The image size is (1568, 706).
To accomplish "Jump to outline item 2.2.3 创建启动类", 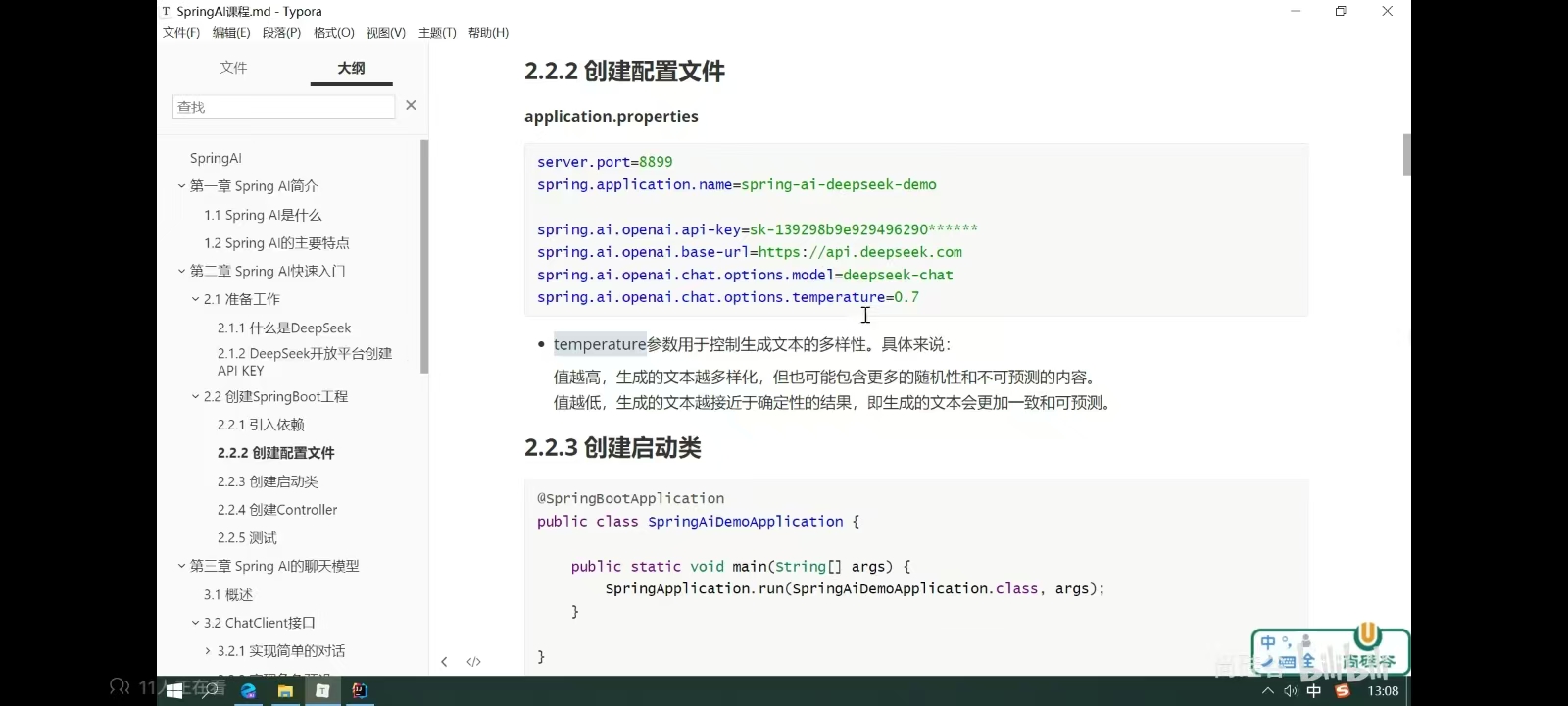I will pos(268,481).
